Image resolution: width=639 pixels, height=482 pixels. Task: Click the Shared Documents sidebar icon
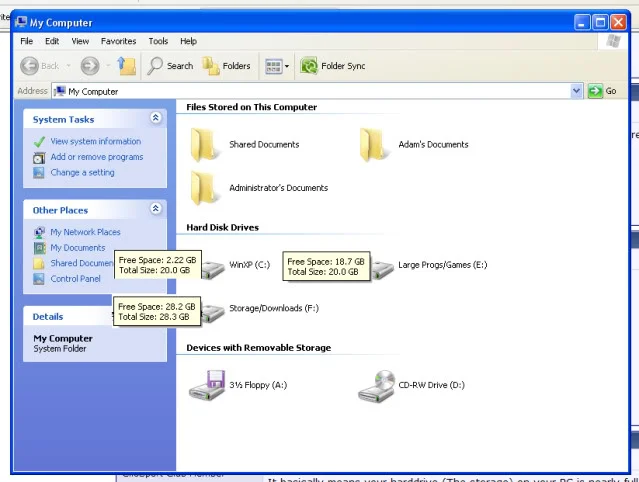[39, 263]
